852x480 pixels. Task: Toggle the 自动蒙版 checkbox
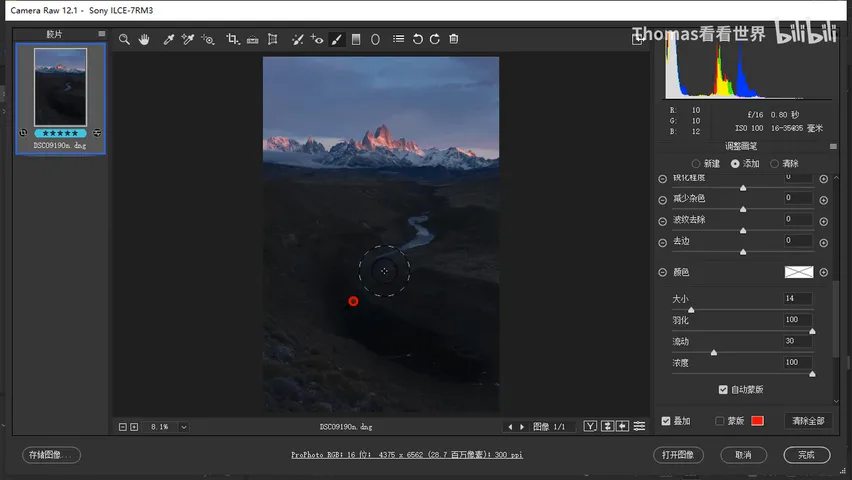[x=723, y=389]
